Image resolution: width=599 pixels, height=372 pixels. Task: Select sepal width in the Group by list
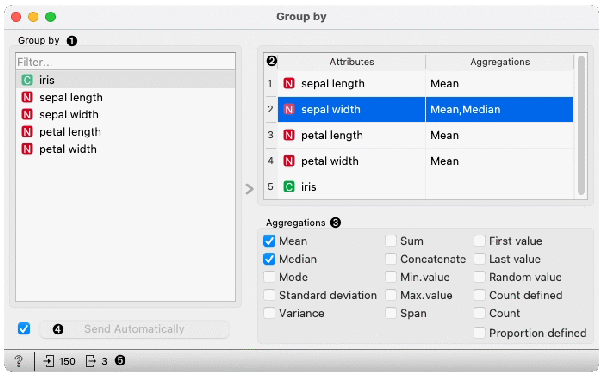click(x=125, y=114)
